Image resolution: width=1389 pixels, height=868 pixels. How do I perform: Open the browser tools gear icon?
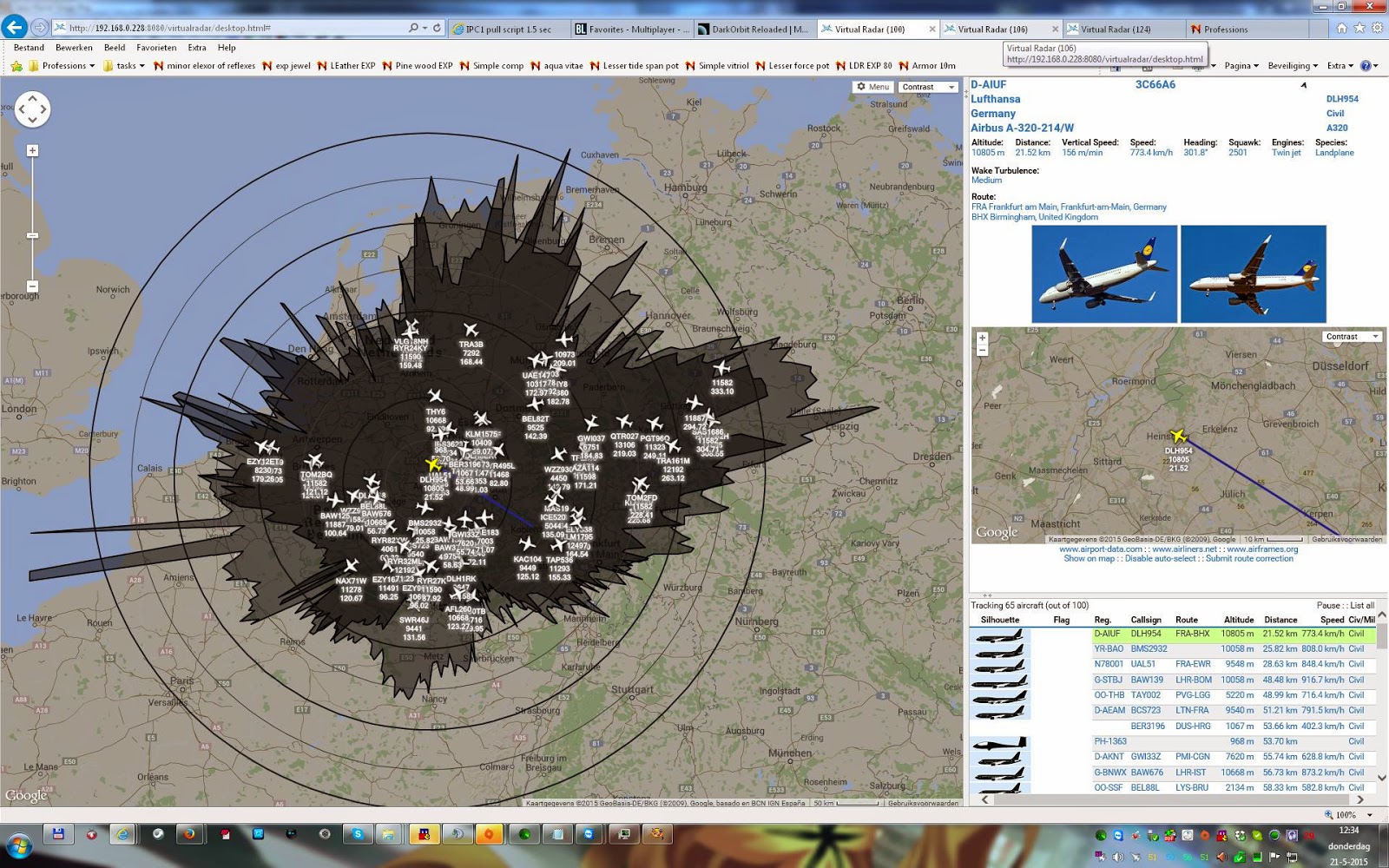1378,29
